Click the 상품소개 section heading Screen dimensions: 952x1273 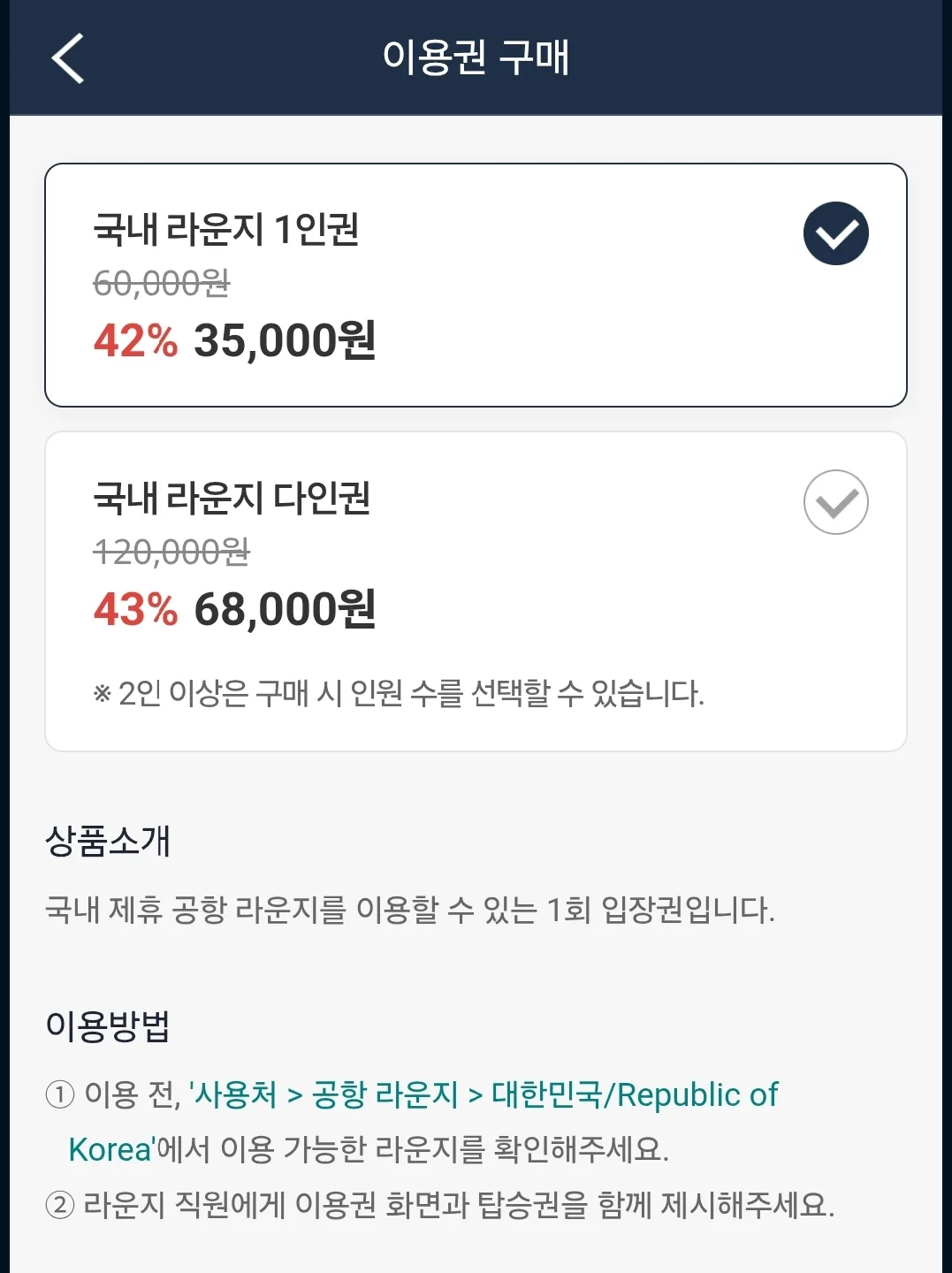coord(107,841)
